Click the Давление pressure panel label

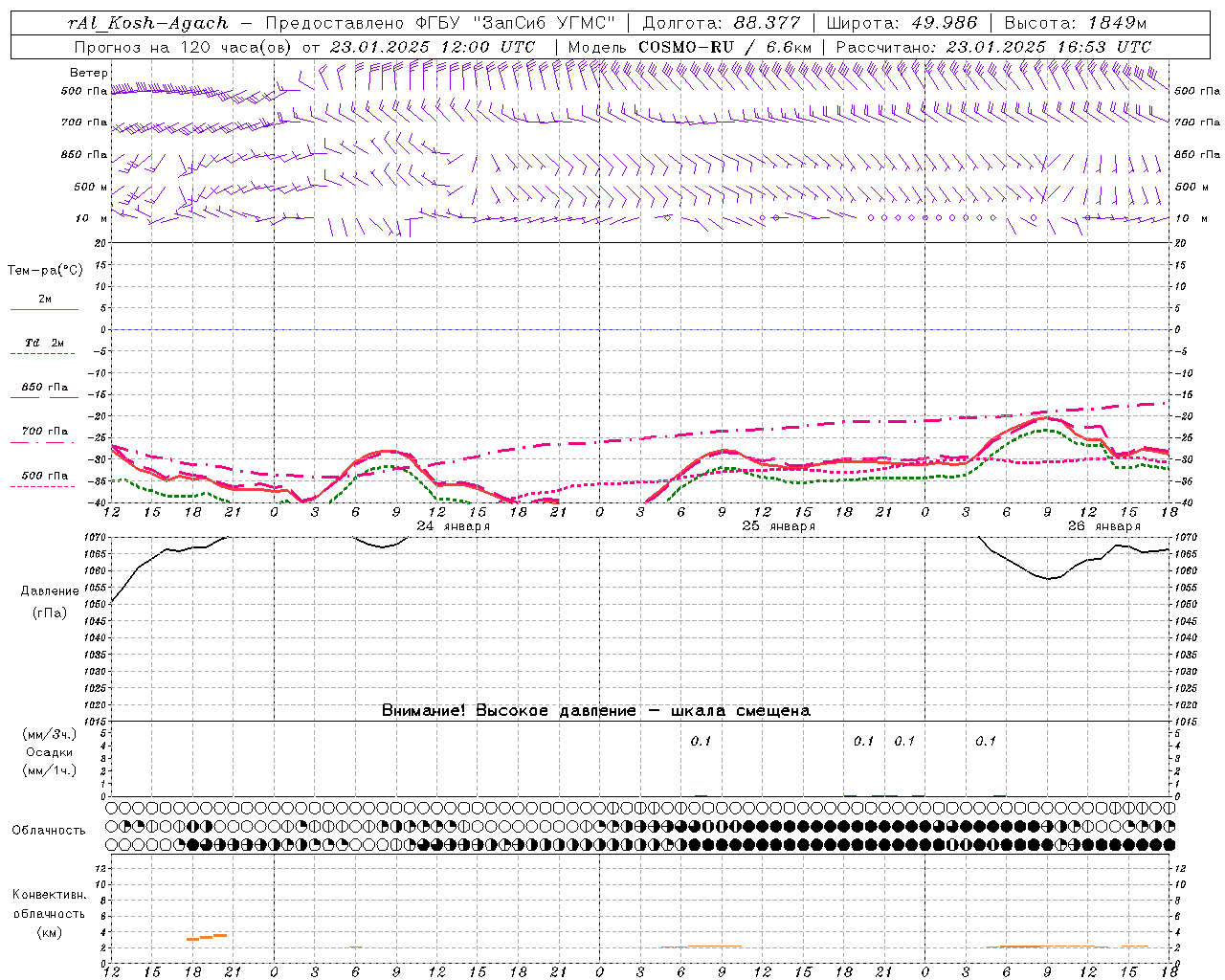(50, 591)
